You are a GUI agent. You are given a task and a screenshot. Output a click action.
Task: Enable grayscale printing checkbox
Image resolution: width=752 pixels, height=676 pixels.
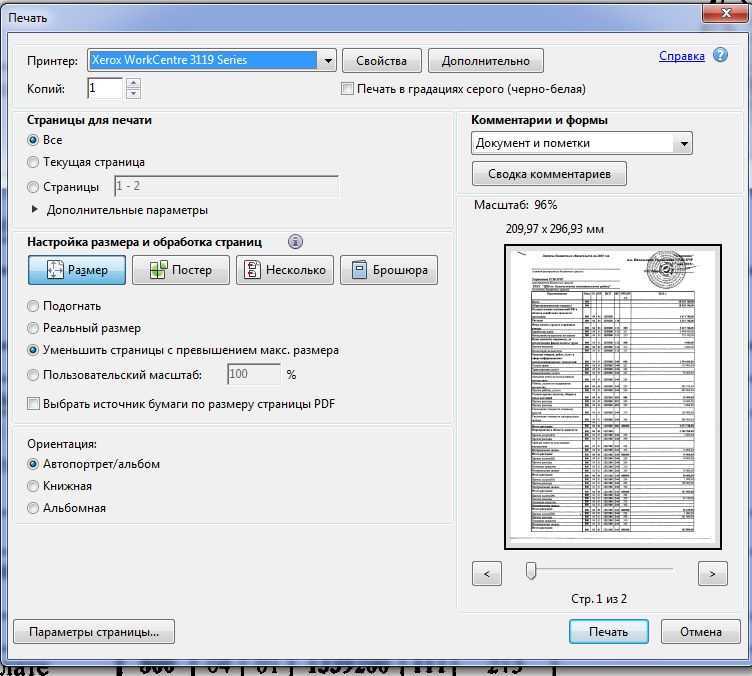[347, 89]
